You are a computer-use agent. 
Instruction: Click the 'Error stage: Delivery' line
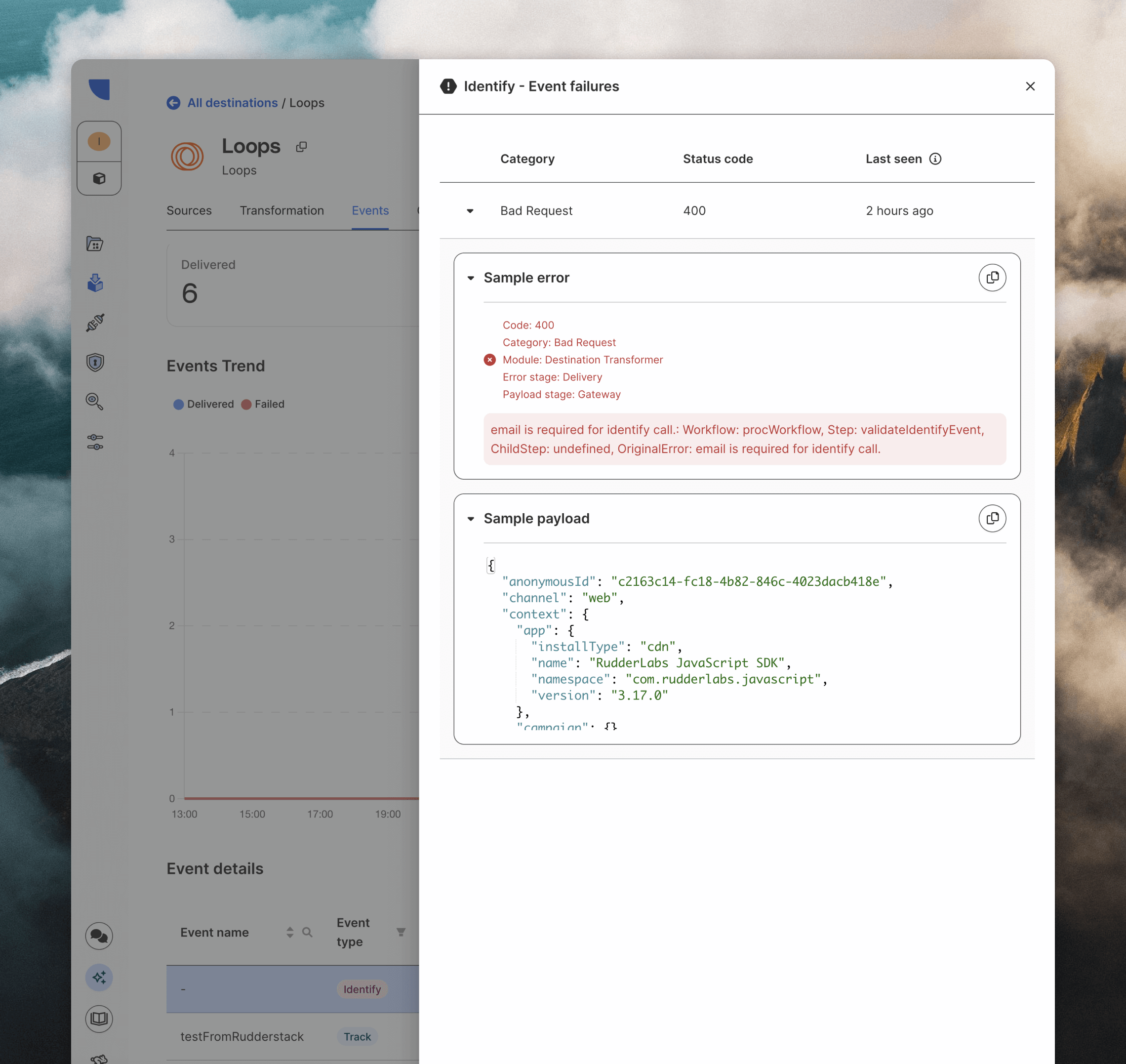click(x=552, y=377)
